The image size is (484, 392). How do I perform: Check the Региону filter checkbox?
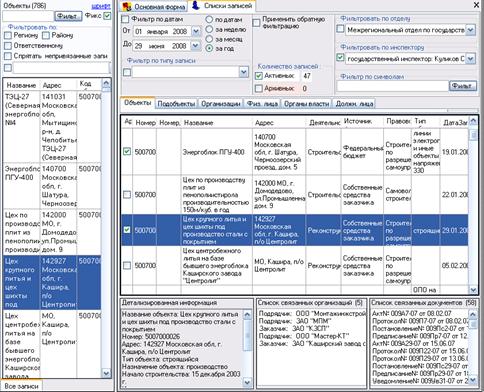click(8, 35)
